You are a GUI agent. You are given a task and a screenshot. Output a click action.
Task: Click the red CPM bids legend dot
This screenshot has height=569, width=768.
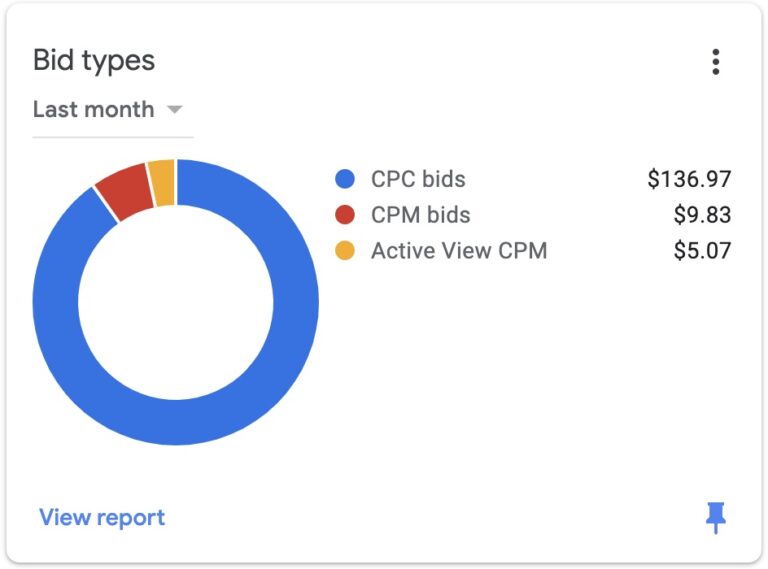coord(345,215)
